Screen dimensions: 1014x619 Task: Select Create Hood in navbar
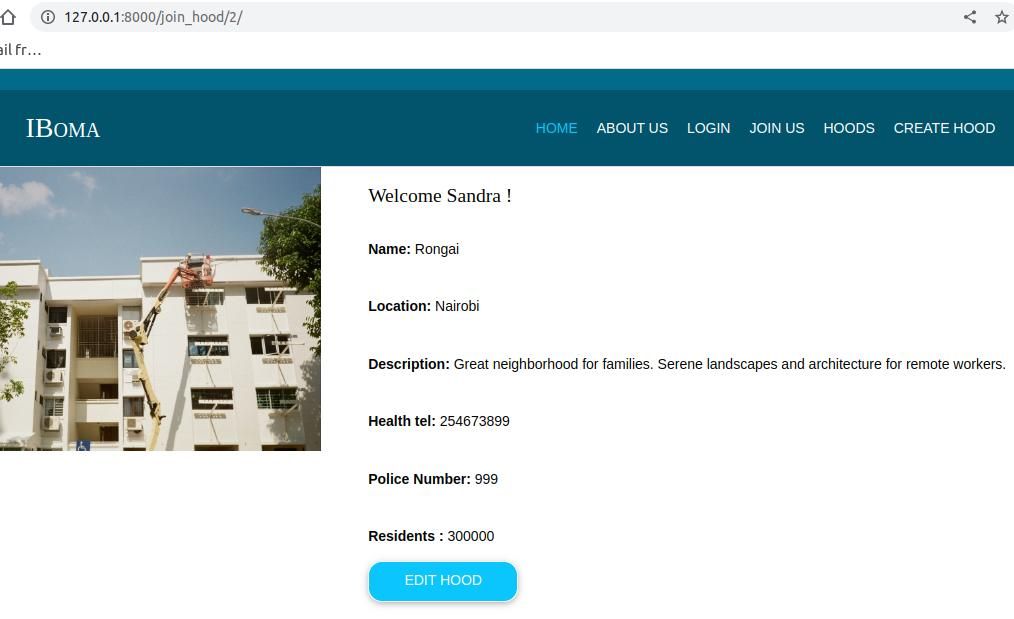coord(944,128)
